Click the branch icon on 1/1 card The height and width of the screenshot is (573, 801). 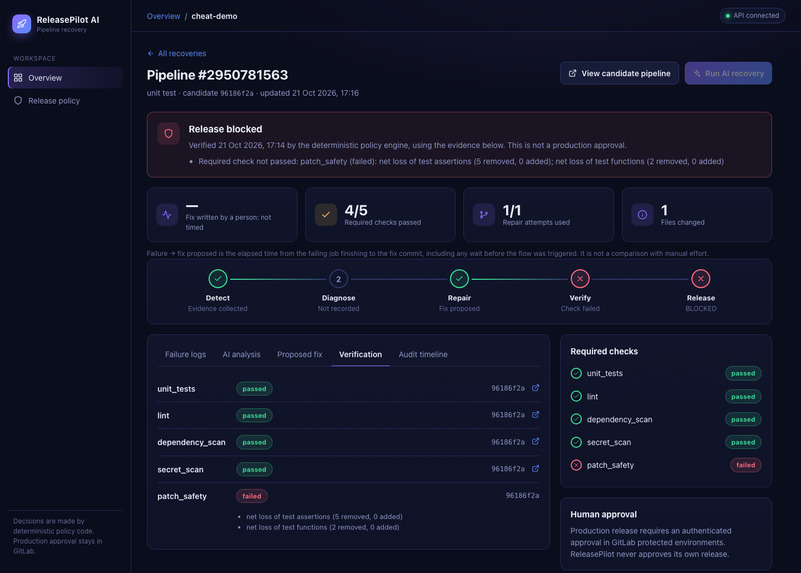pos(484,215)
